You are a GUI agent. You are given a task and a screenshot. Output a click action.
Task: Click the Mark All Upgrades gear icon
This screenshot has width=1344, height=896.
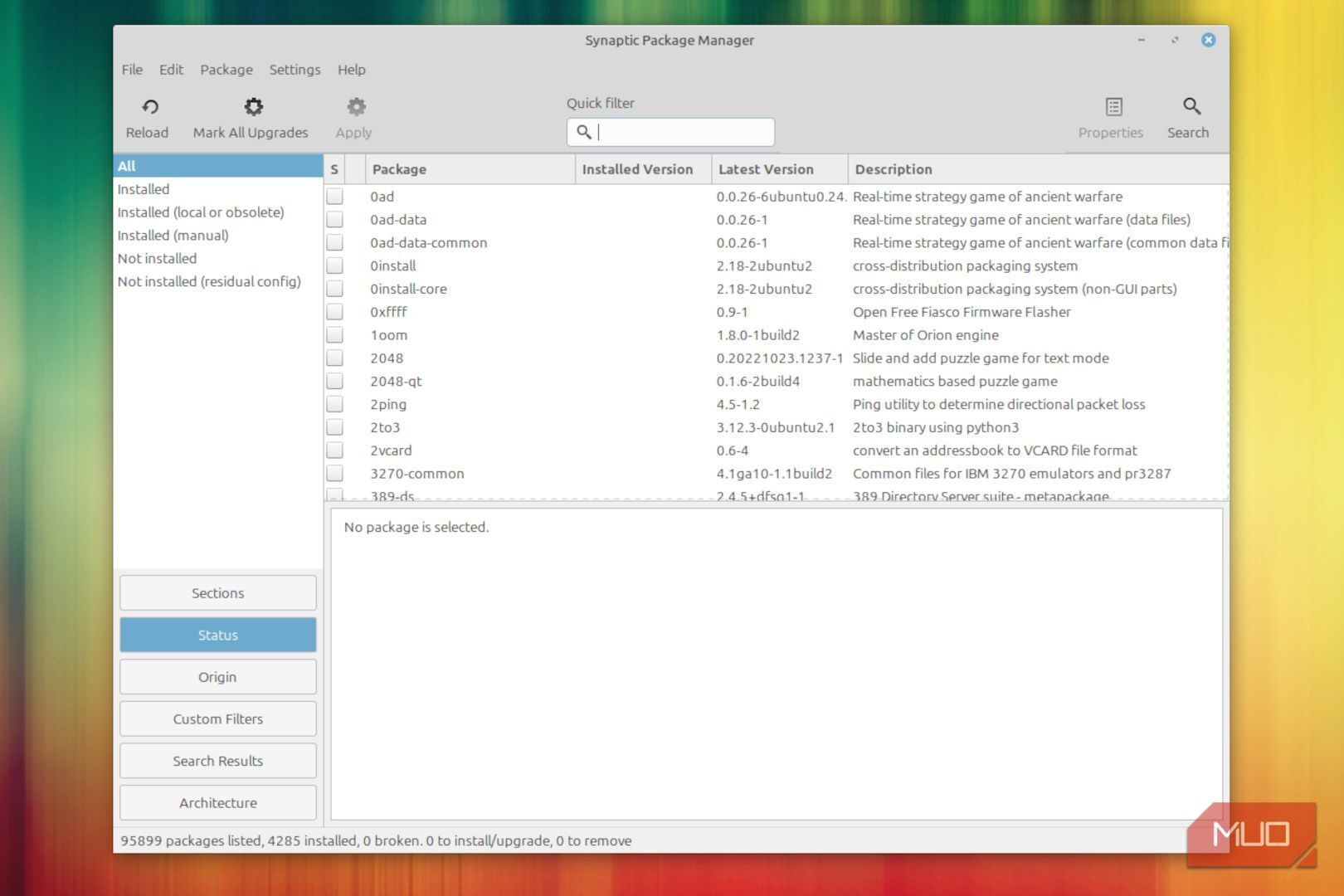(253, 107)
